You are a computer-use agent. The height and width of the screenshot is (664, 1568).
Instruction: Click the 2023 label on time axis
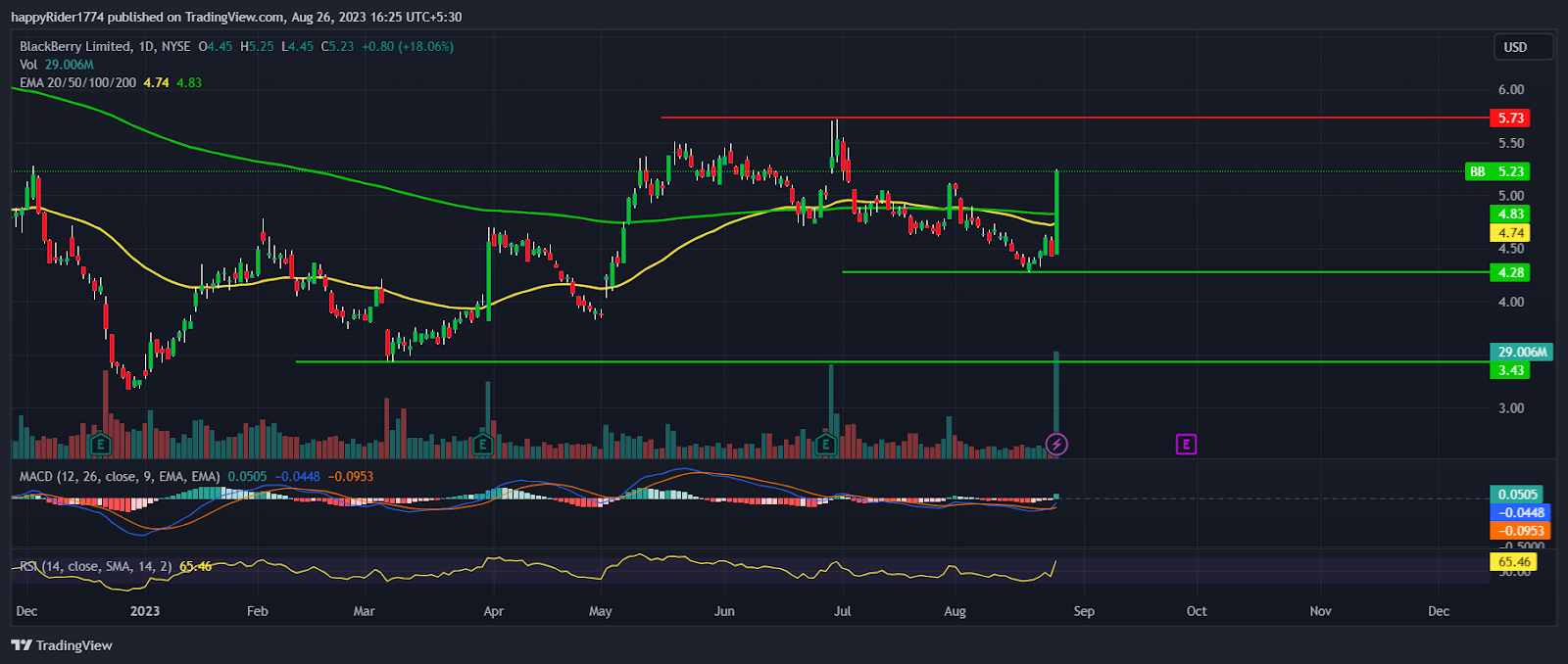(145, 611)
